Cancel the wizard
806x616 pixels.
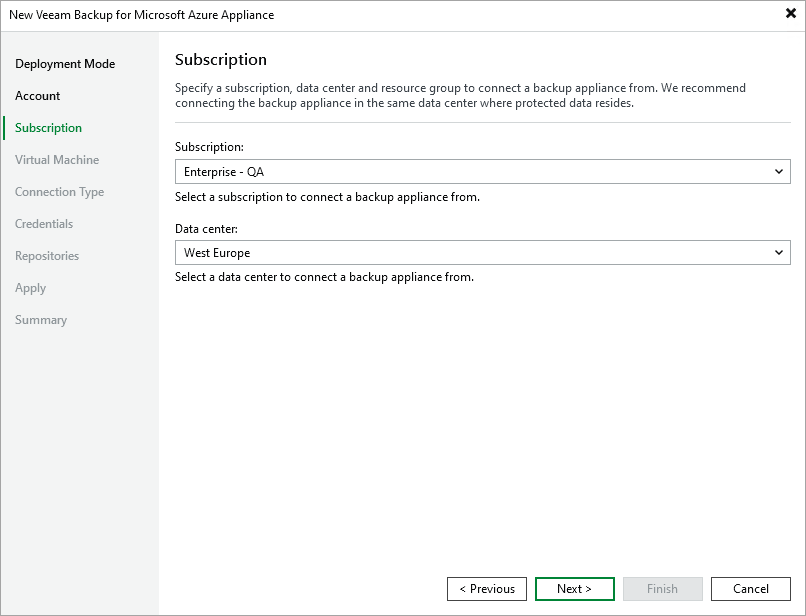point(750,589)
